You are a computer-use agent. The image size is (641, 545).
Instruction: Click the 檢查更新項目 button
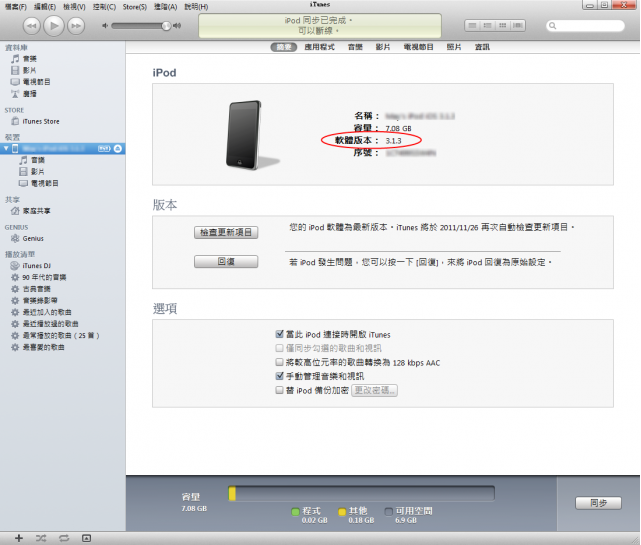tap(226, 232)
